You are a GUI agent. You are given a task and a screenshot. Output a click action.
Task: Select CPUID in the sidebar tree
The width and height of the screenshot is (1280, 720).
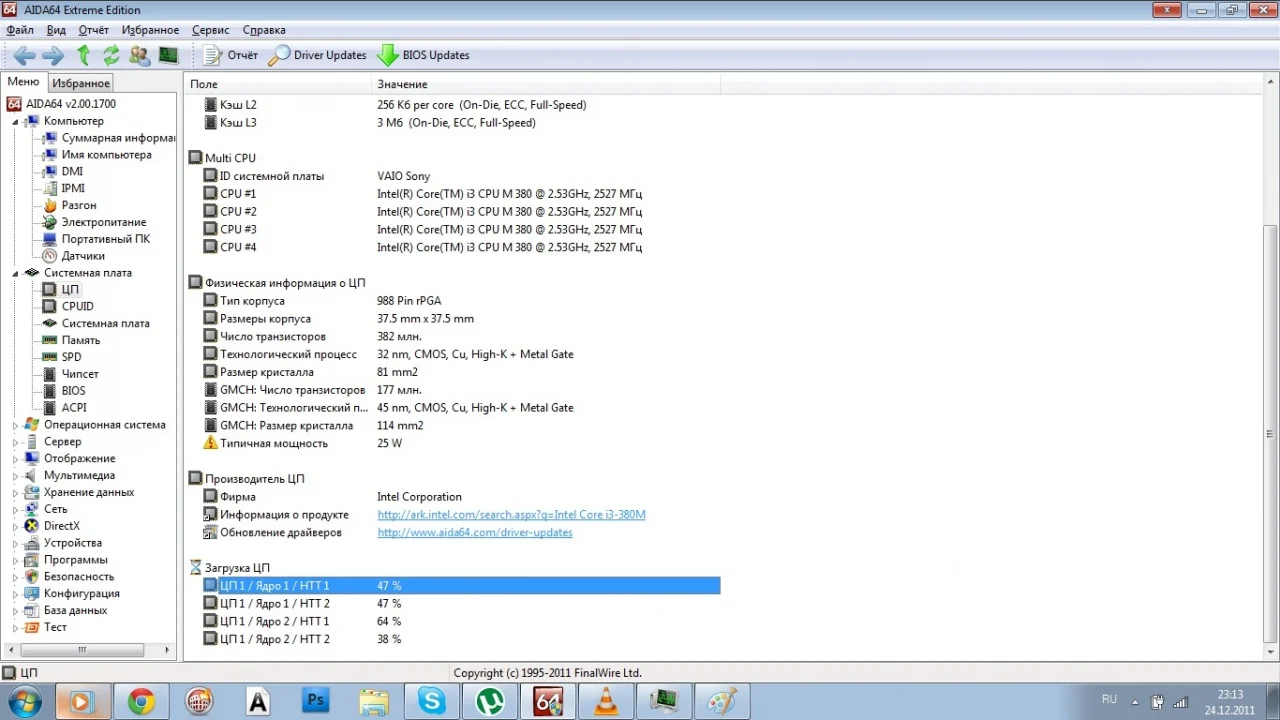tap(77, 307)
